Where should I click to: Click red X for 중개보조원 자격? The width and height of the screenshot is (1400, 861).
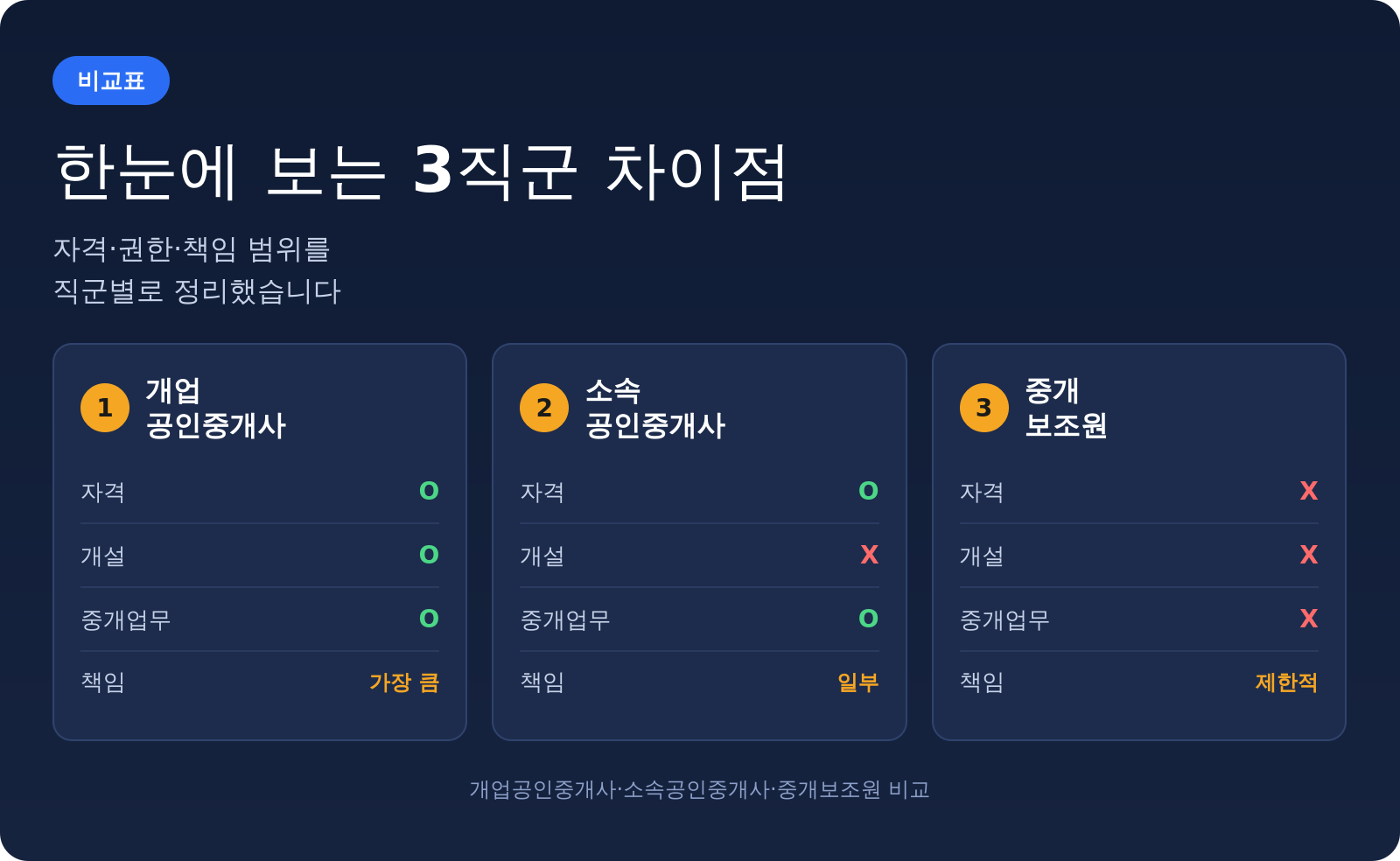pos(1308,491)
